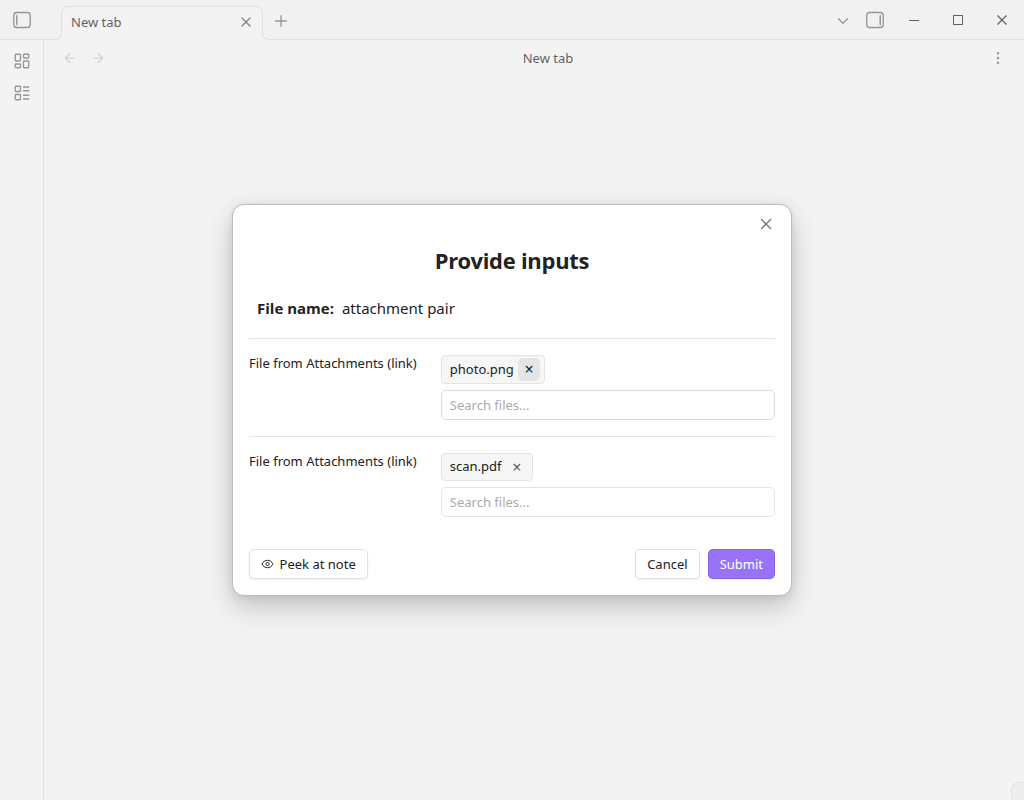Close the New tab tab
Viewport: 1024px width, 800px height.
coord(246,22)
